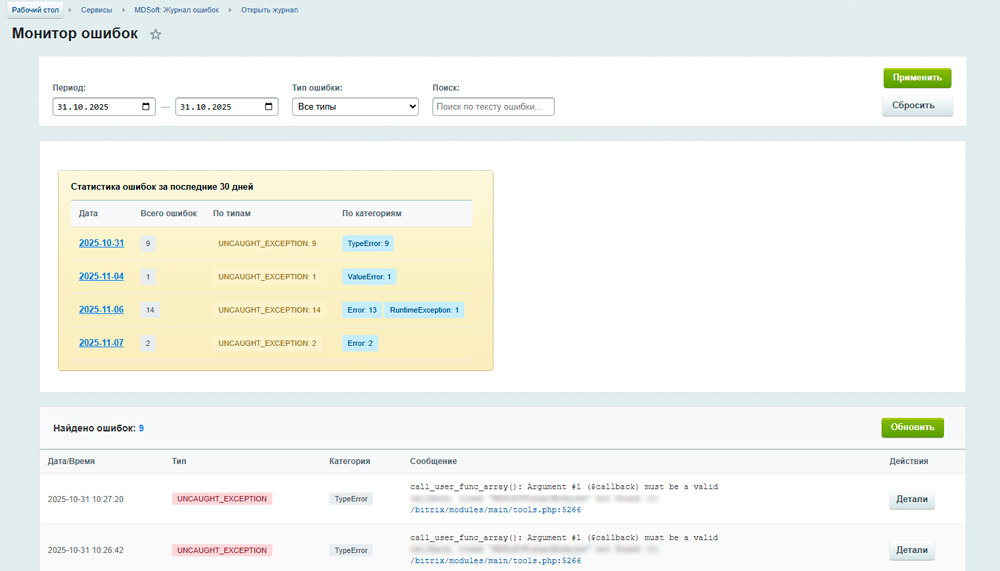Open calendar picker in start date field

point(146,107)
